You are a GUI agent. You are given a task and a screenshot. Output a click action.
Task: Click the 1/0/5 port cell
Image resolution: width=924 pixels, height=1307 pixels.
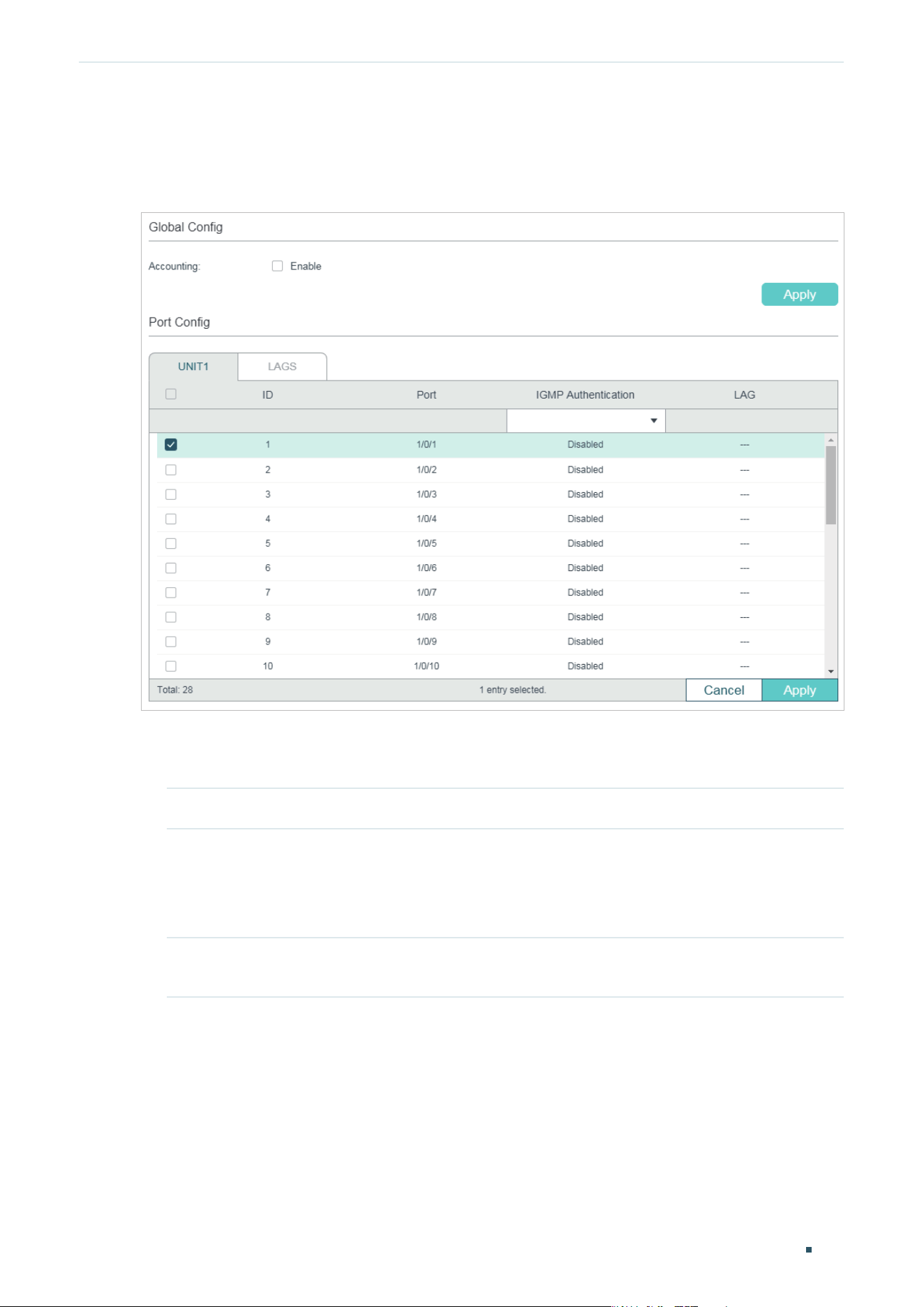(x=426, y=543)
